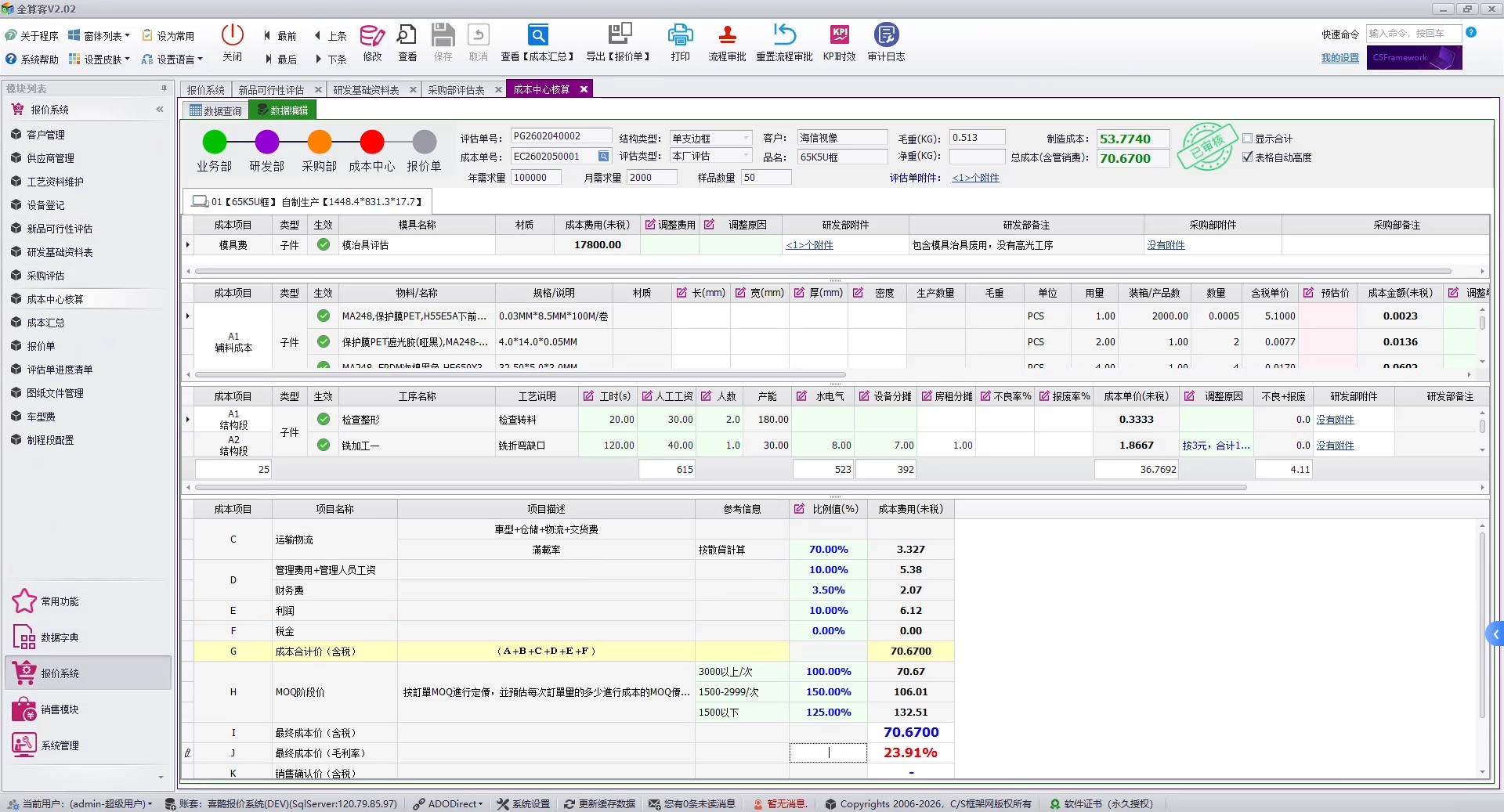Screen dimensions: 1504x812
Task: Click the red 成本中心 stage circle
Action: tap(372, 142)
